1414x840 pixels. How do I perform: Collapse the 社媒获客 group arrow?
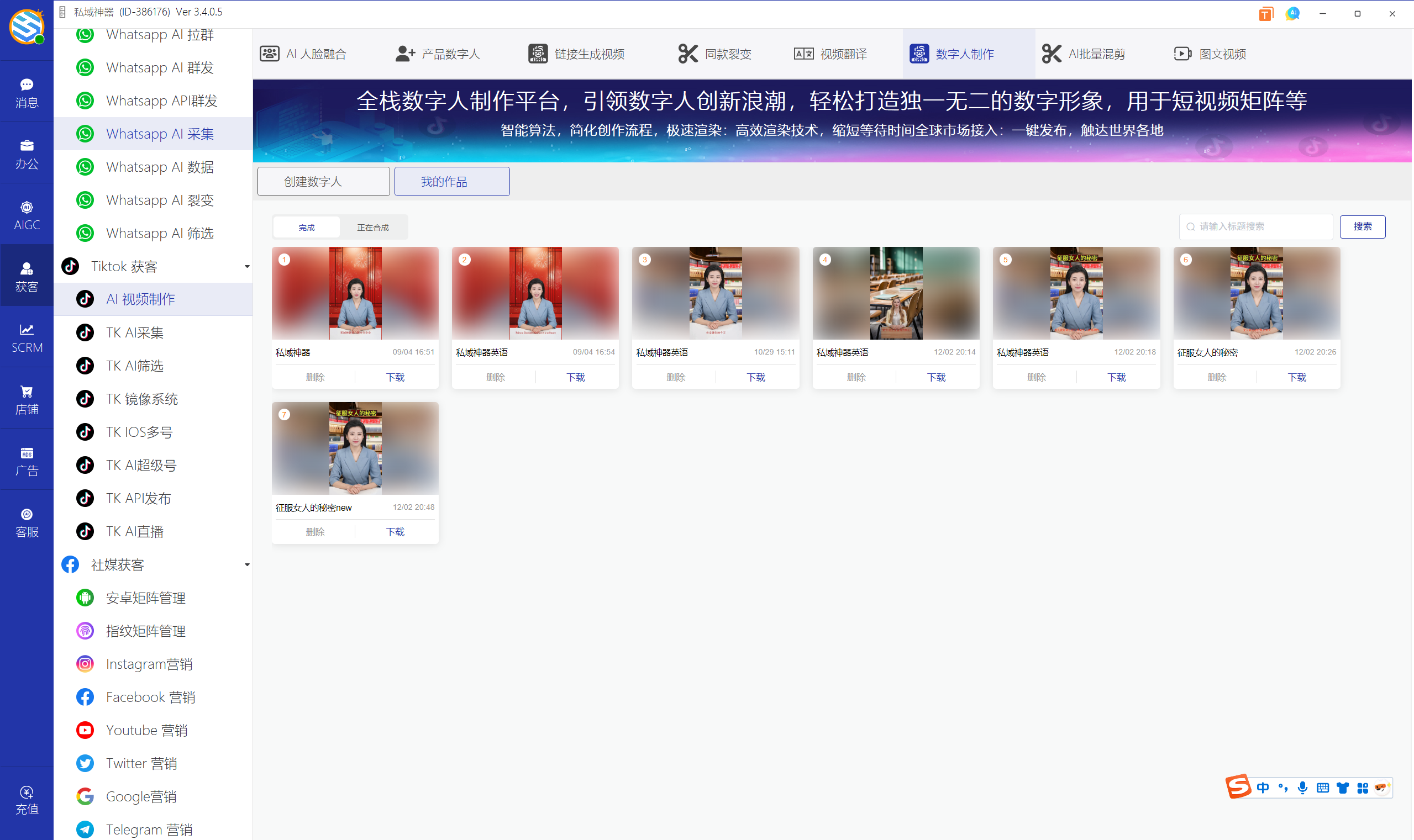pyautogui.click(x=246, y=564)
